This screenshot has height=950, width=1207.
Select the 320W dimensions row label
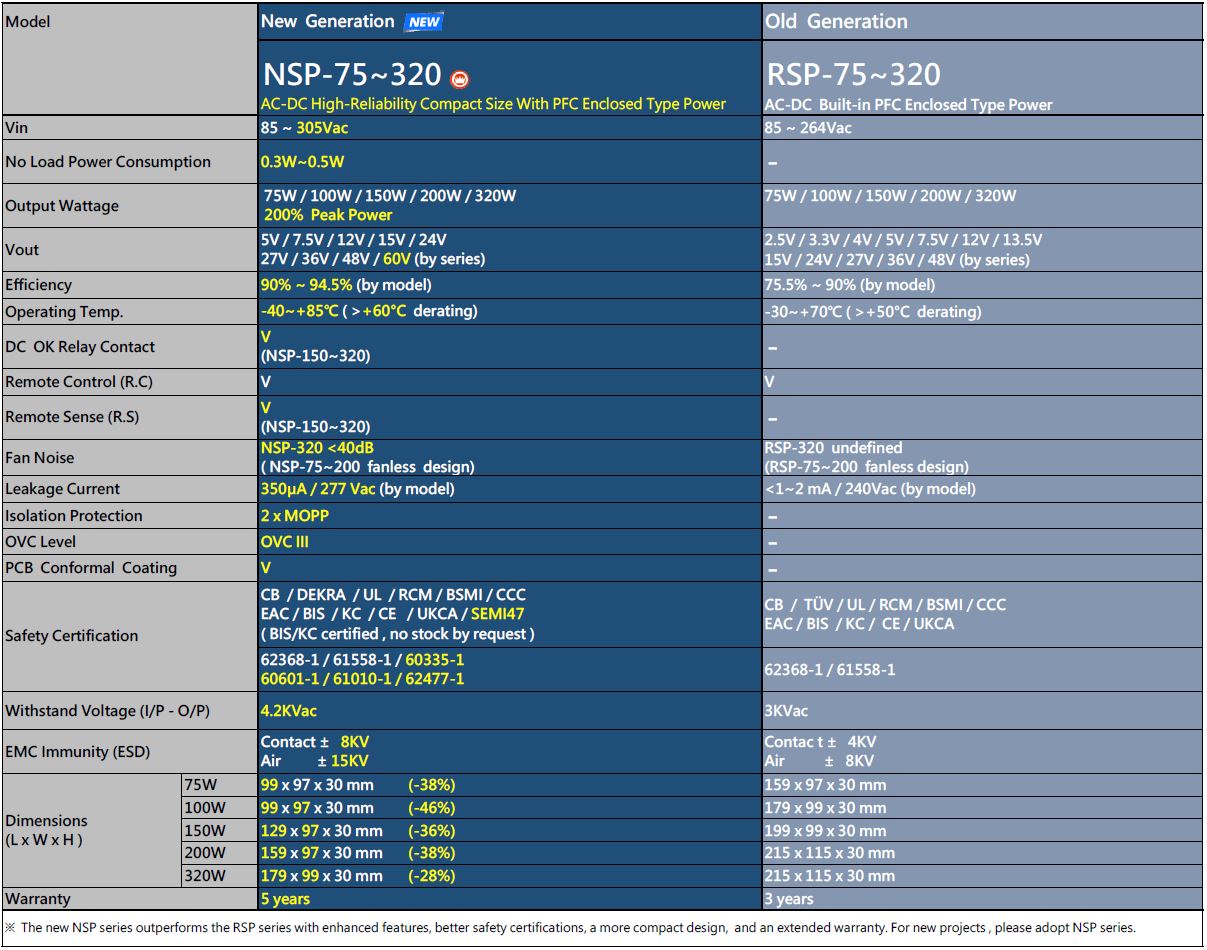pos(205,876)
